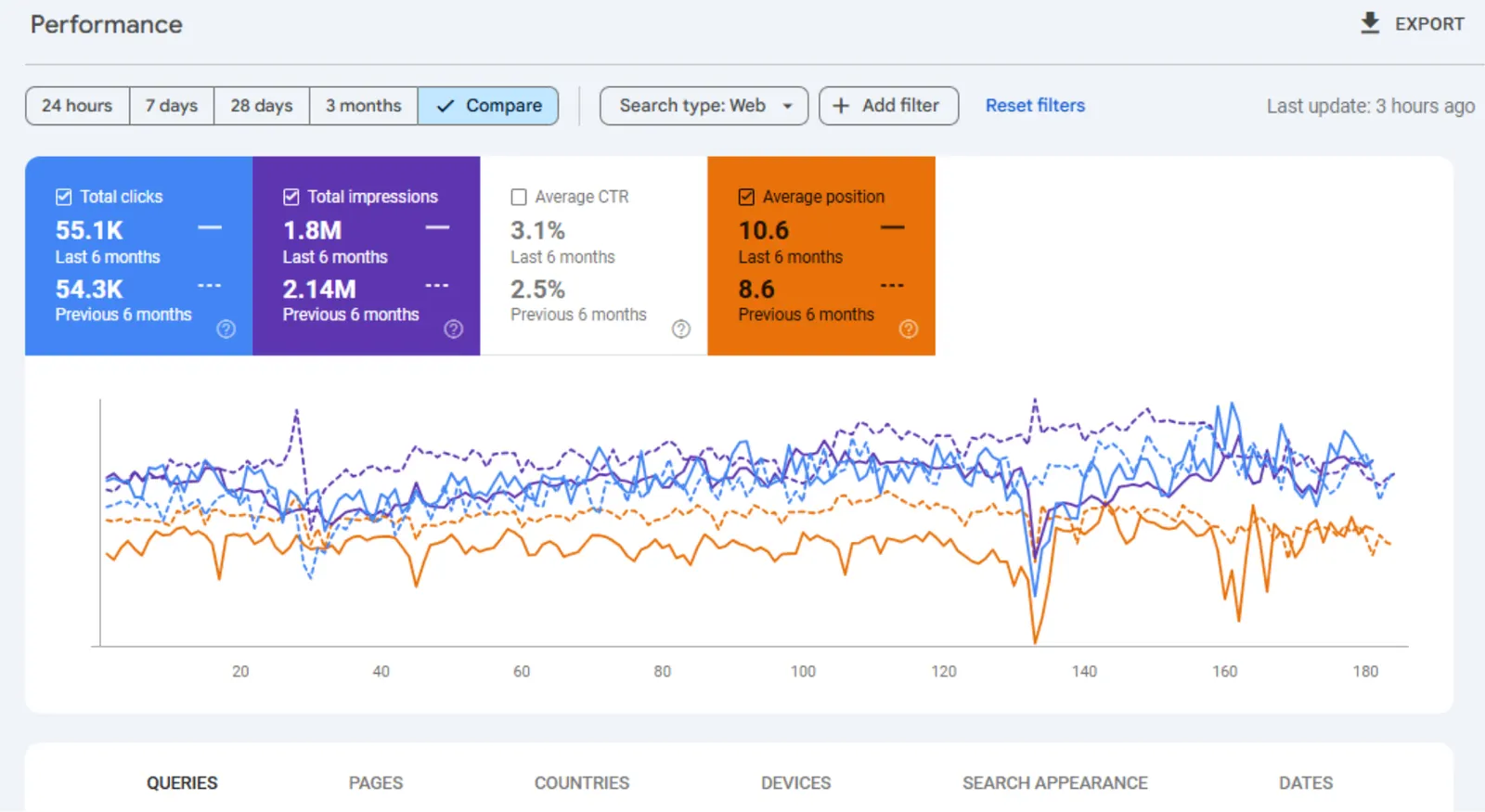Click the 2.5% previous CTR value

(x=537, y=290)
